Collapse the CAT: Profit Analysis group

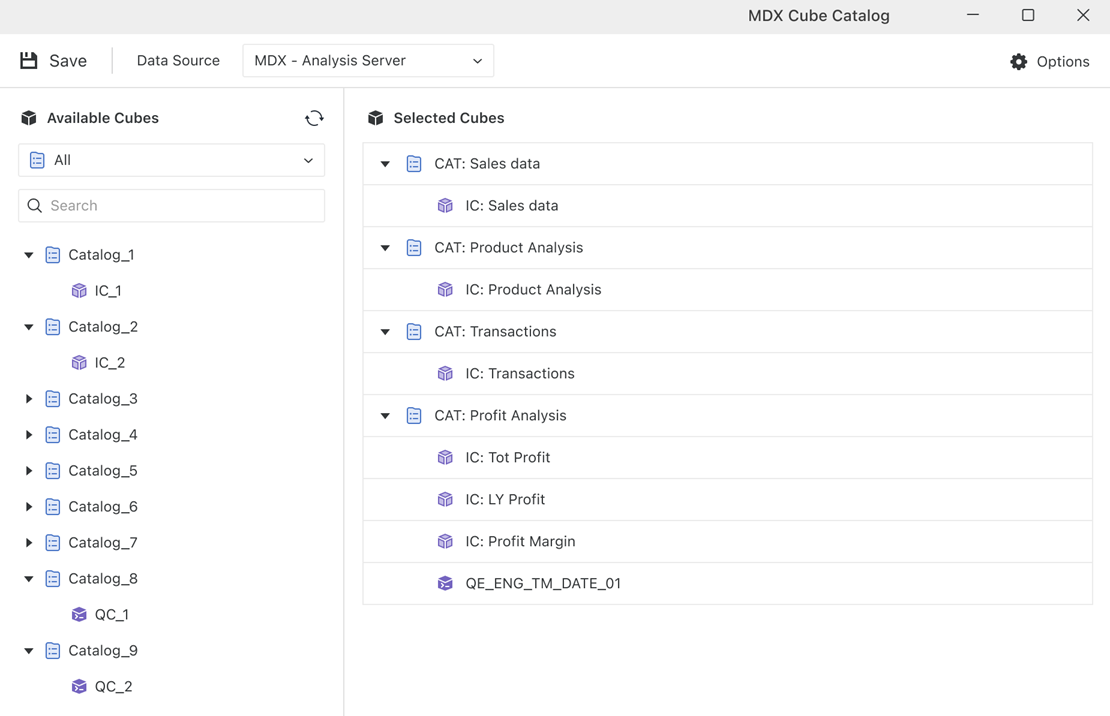[x=385, y=416]
